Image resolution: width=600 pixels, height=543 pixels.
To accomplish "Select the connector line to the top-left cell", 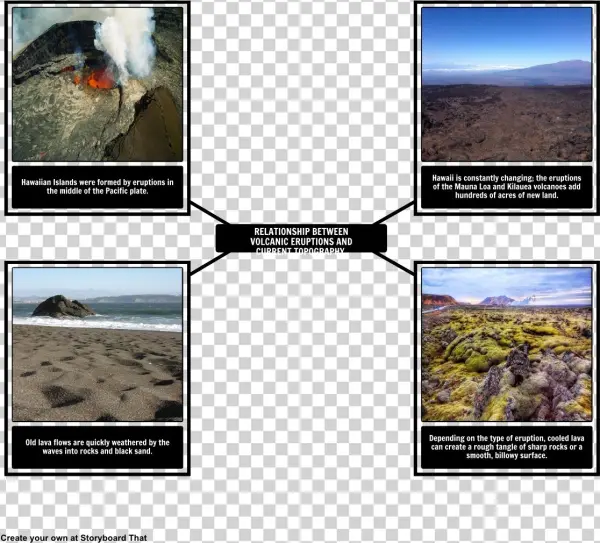I will [x=207, y=214].
